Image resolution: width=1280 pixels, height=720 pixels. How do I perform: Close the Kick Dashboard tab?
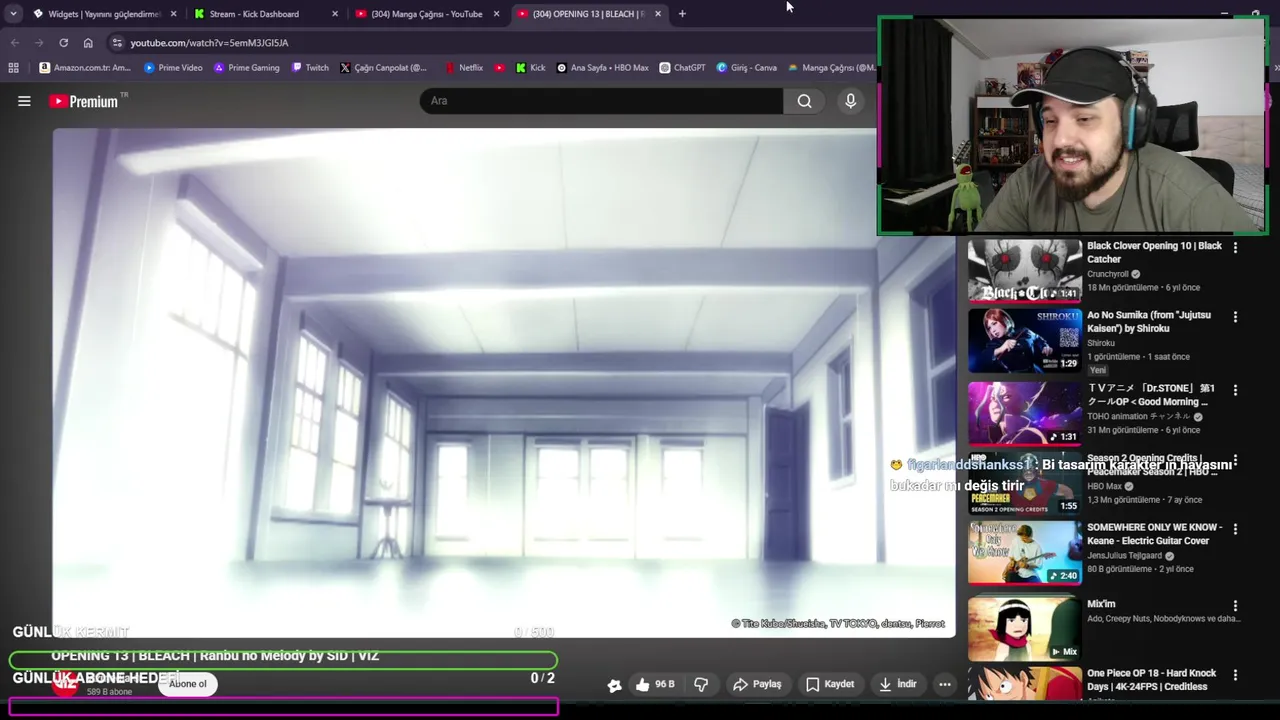pos(335,14)
